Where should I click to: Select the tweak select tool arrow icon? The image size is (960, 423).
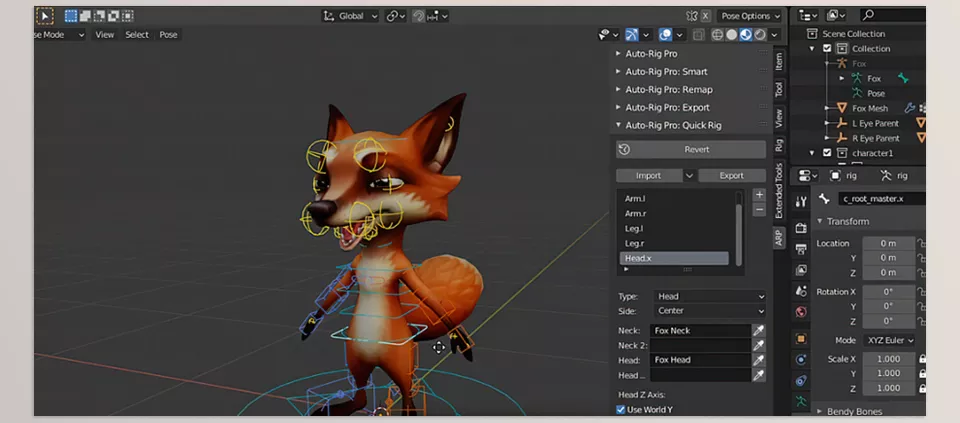point(45,16)
